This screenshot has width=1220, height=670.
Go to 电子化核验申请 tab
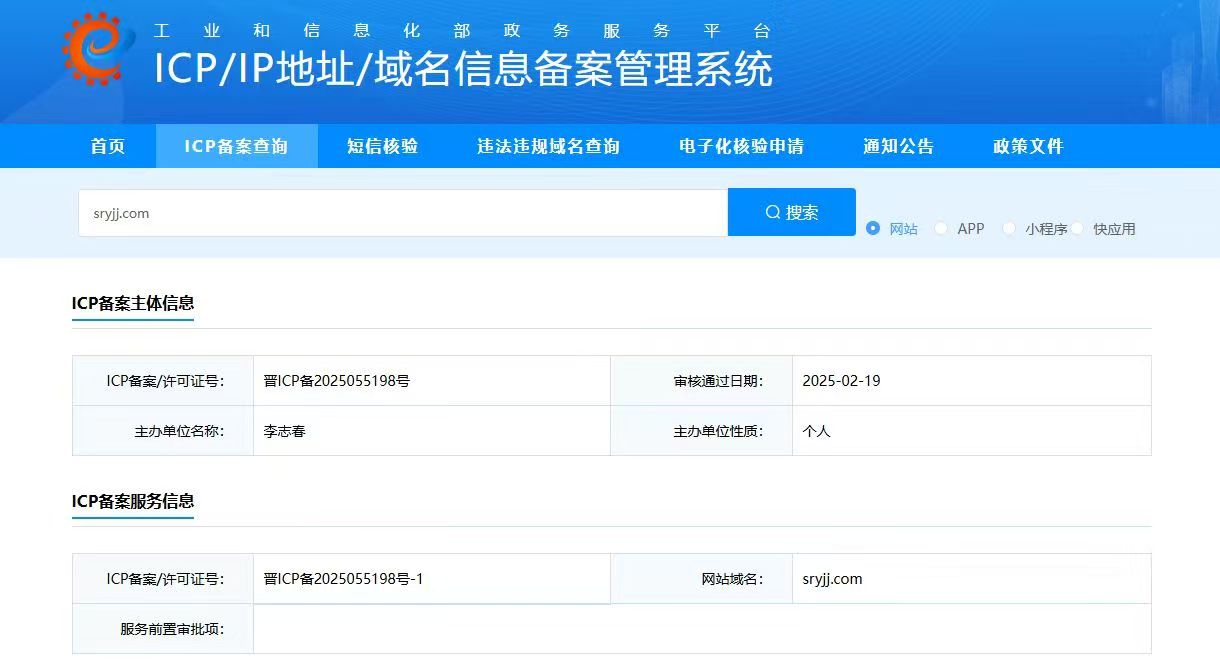click(x=741, y=146)
